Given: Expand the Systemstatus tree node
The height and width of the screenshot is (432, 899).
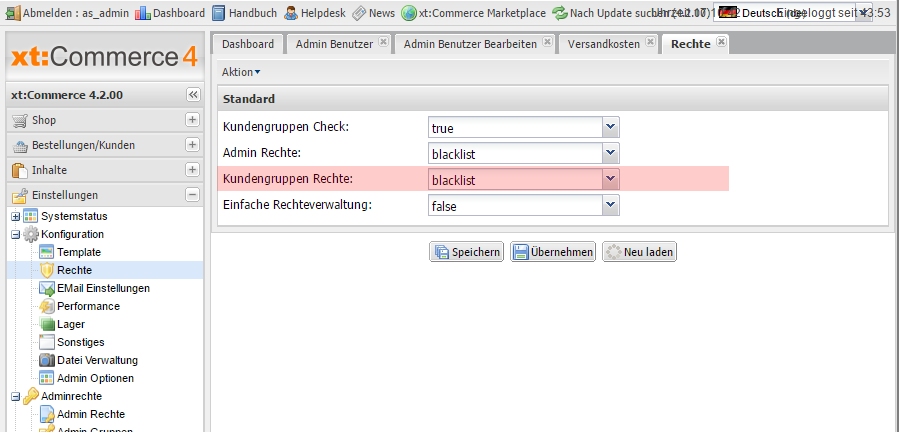Looking at the screenshot, I should click(15, 217).
